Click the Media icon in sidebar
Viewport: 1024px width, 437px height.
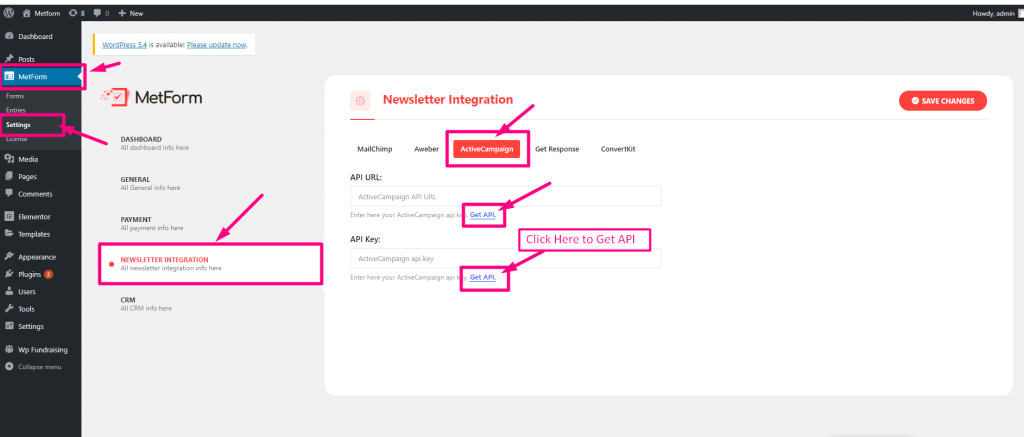(x=9, y=159)
